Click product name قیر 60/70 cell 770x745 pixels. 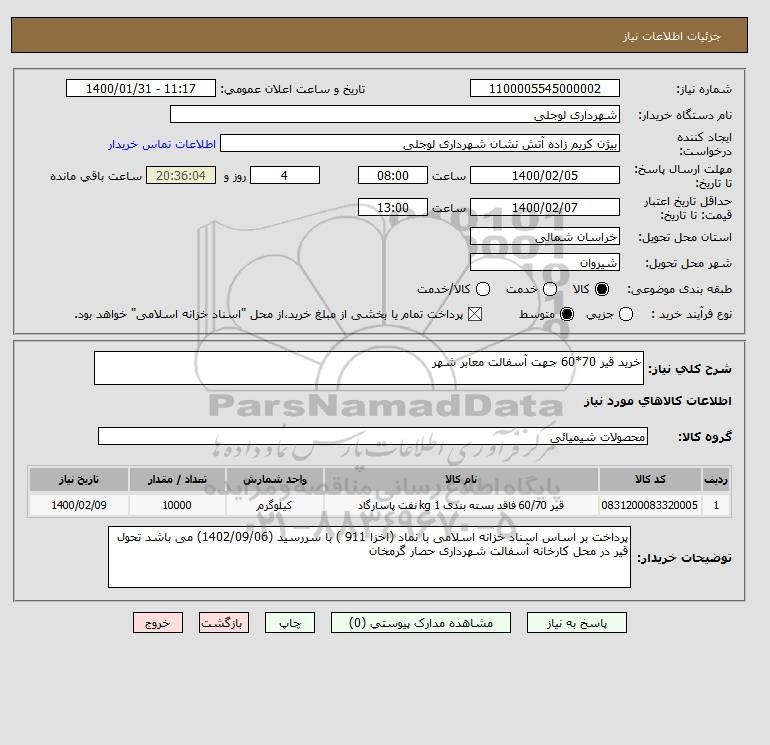tap(461, 505)
